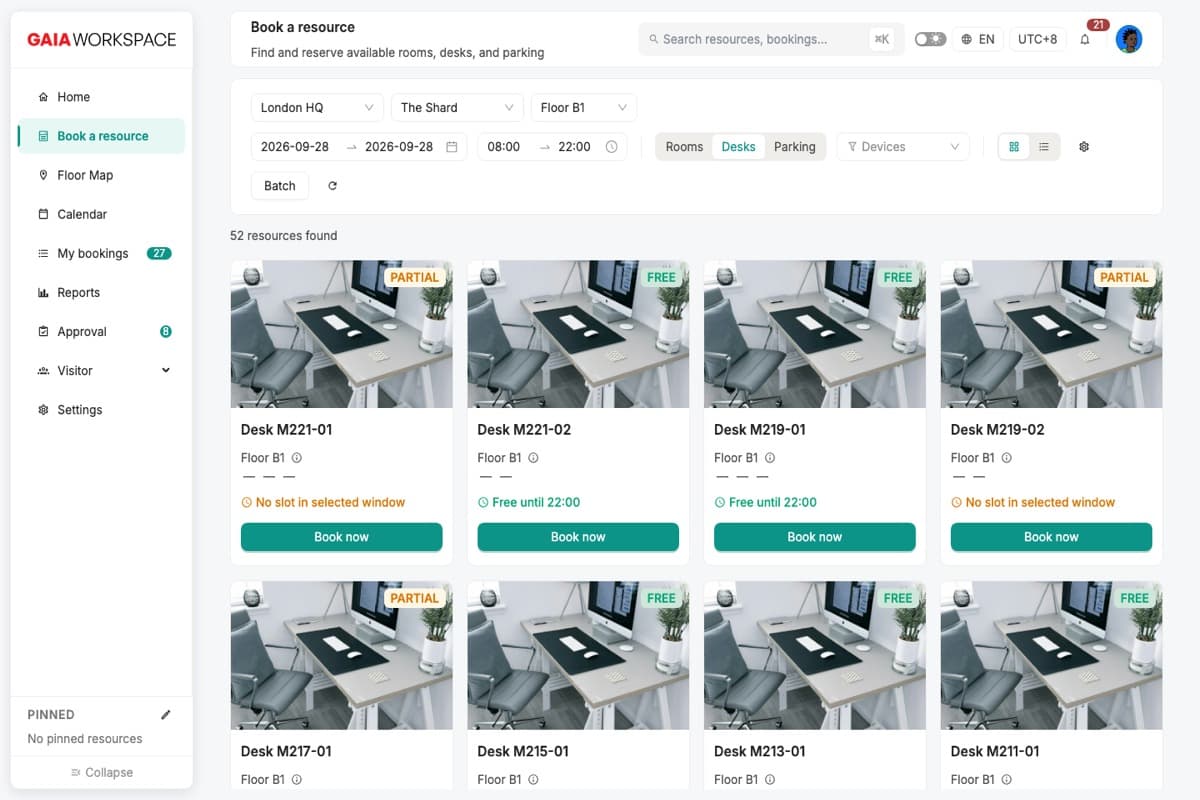Viewport: 1200px width, 800px height.
Task: Open Floor Map from the sidebar
Action: tap(101, 175)
